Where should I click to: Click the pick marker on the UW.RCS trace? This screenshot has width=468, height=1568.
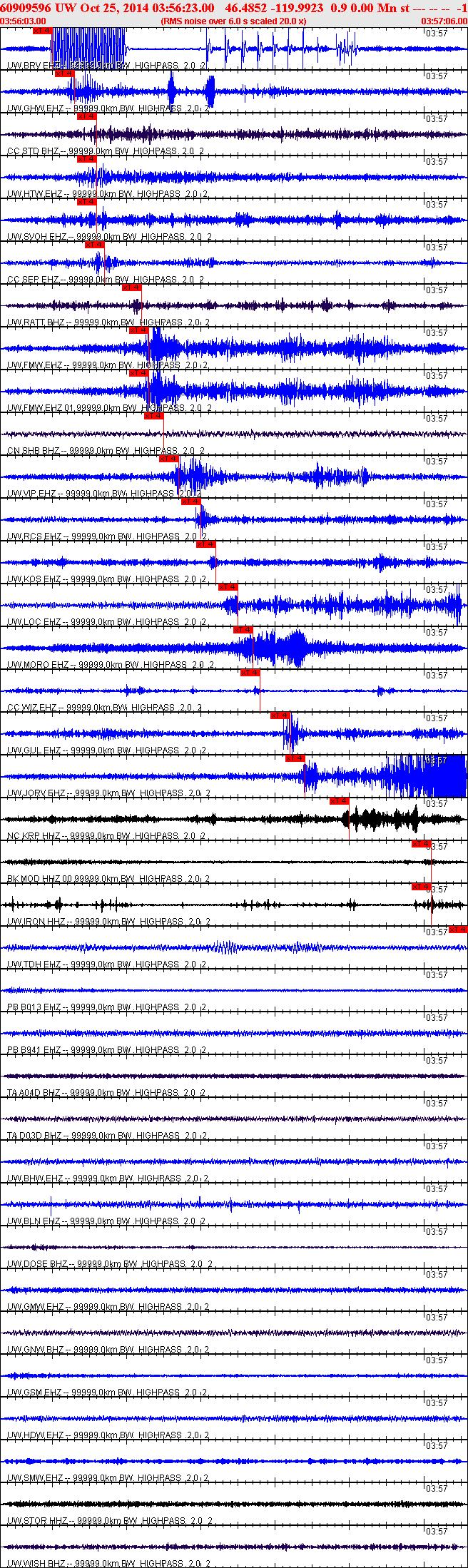(x=190, y=501)
